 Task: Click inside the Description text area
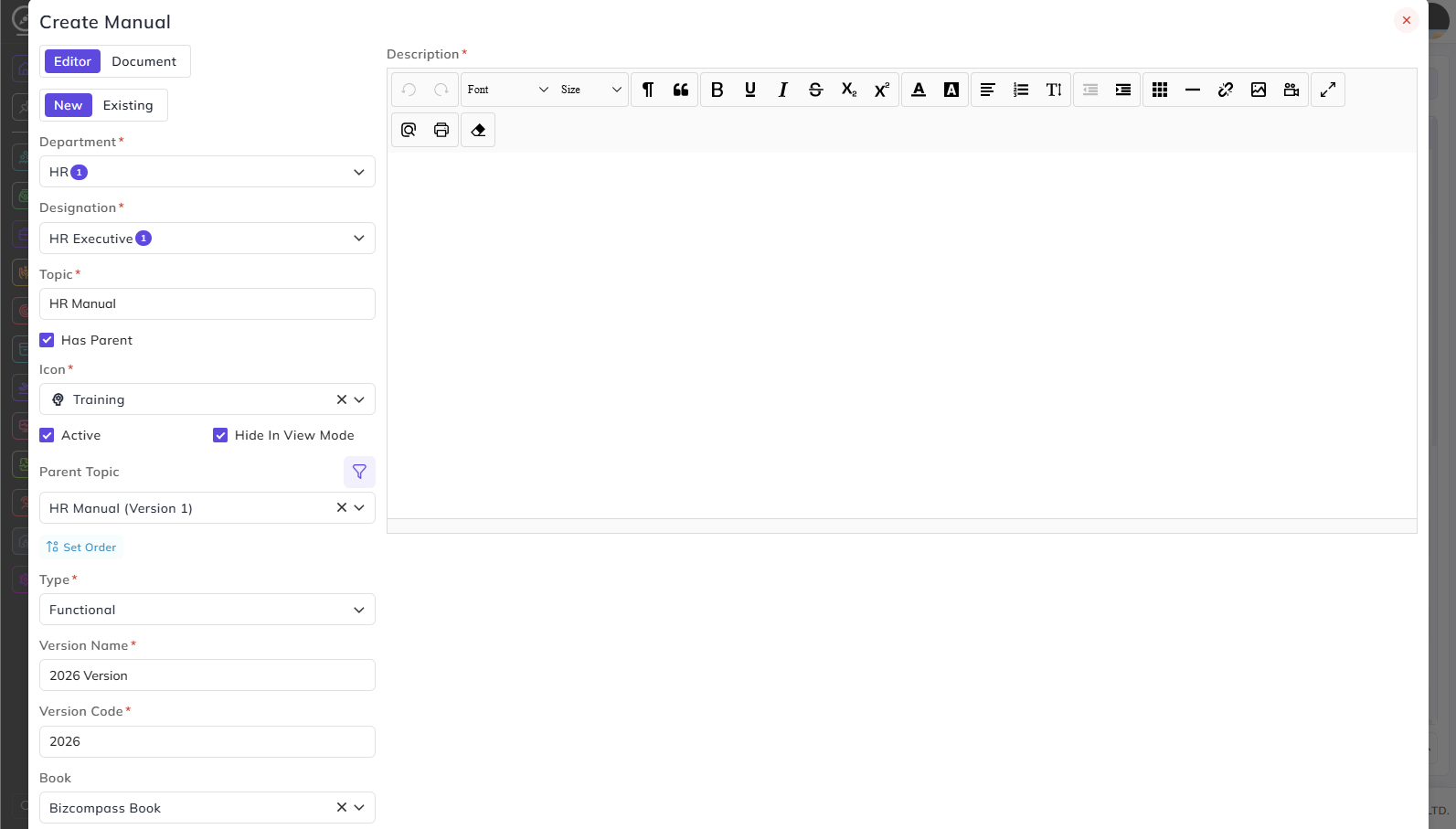tap(901, 335)
